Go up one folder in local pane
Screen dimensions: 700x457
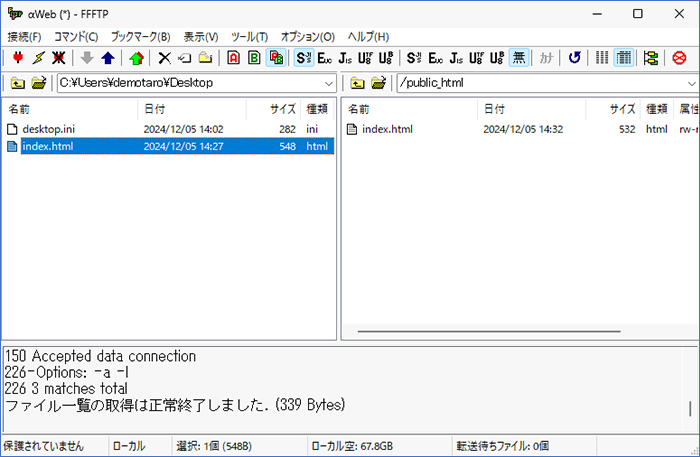pyautogui.click(x=17, y=83)
